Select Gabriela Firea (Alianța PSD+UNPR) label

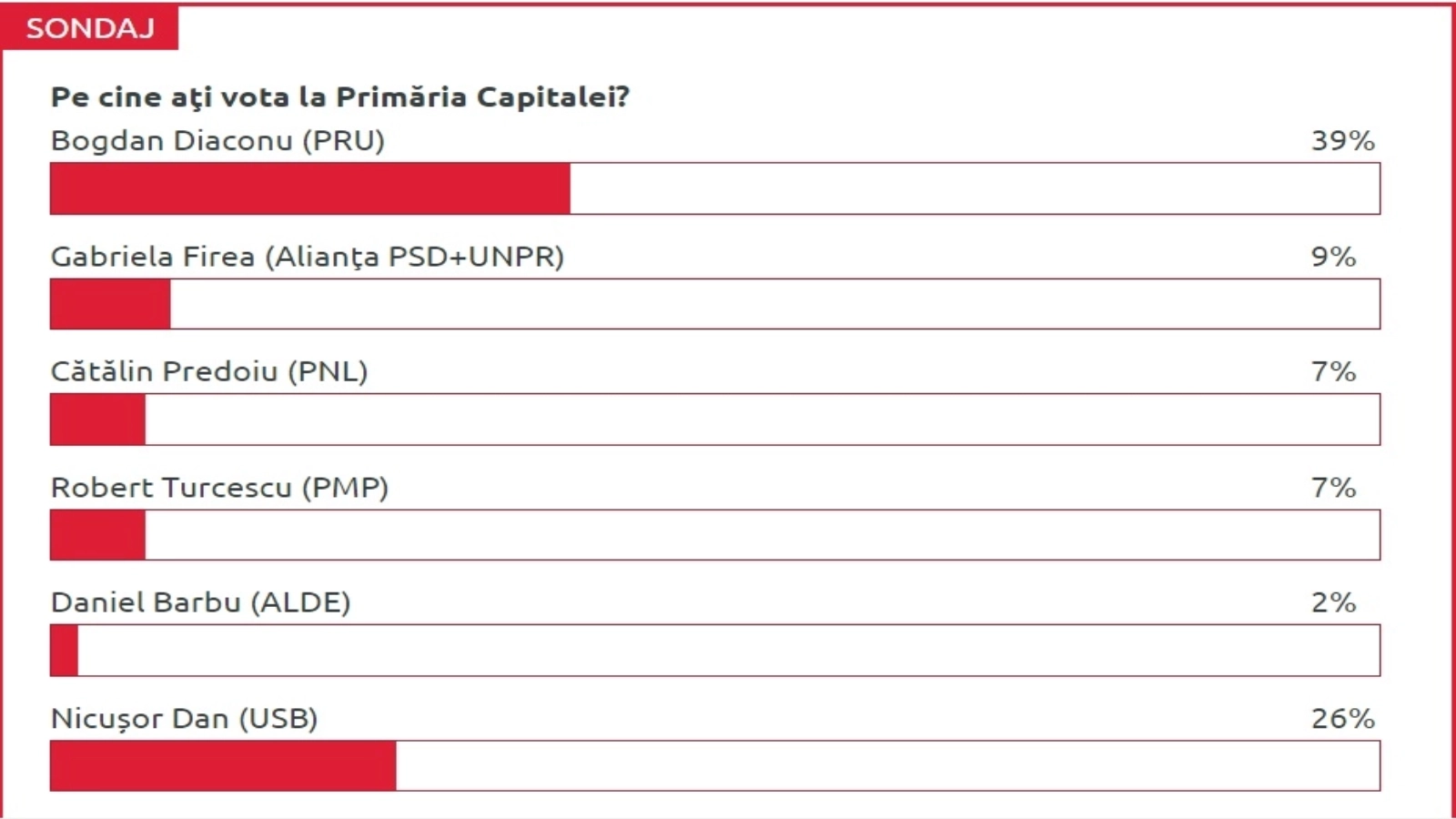[x=308, y=257]
